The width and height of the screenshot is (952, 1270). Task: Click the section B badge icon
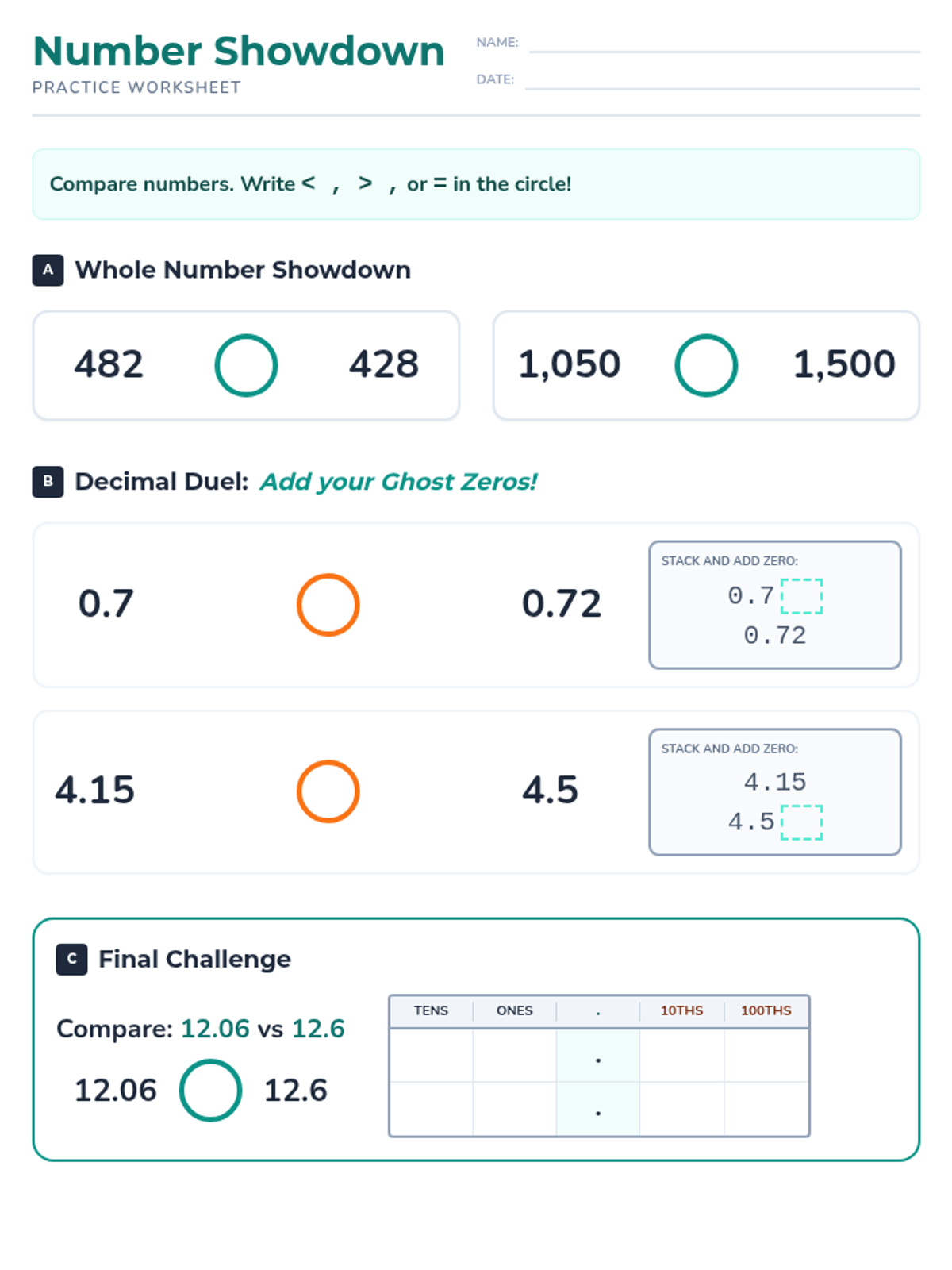point(48,482)
